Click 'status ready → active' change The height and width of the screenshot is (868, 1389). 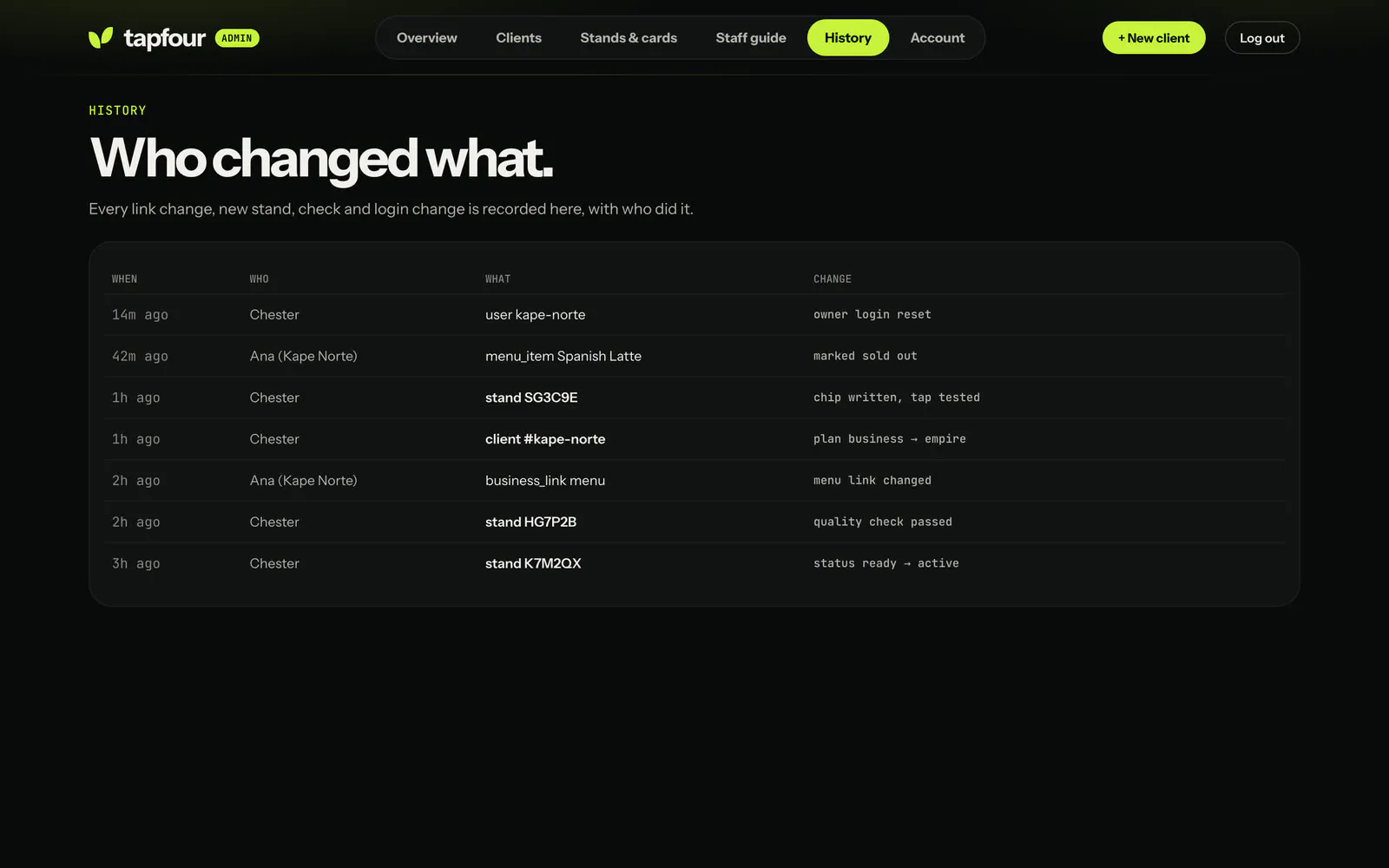[886, 563]
